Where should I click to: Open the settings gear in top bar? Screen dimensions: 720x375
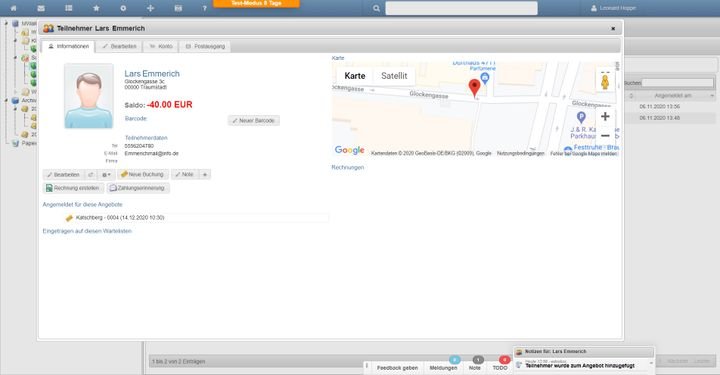click(x=123, y=8)
